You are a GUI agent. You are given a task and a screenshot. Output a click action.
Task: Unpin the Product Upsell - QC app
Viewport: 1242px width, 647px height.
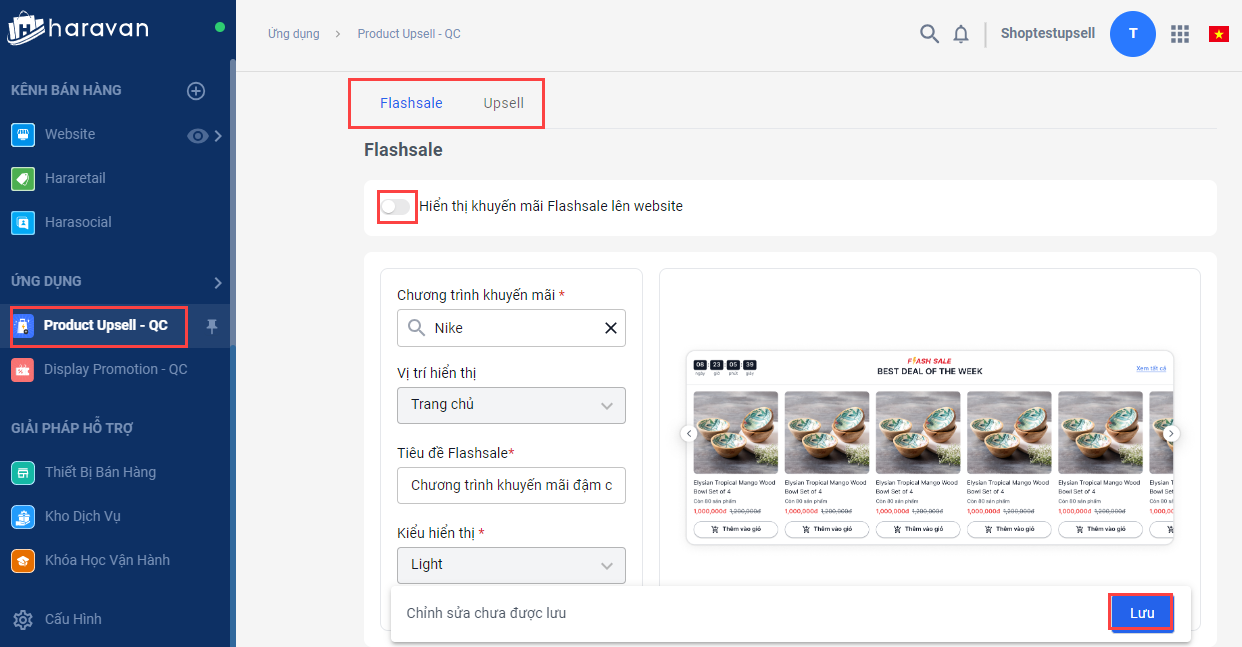click(211, 326)
